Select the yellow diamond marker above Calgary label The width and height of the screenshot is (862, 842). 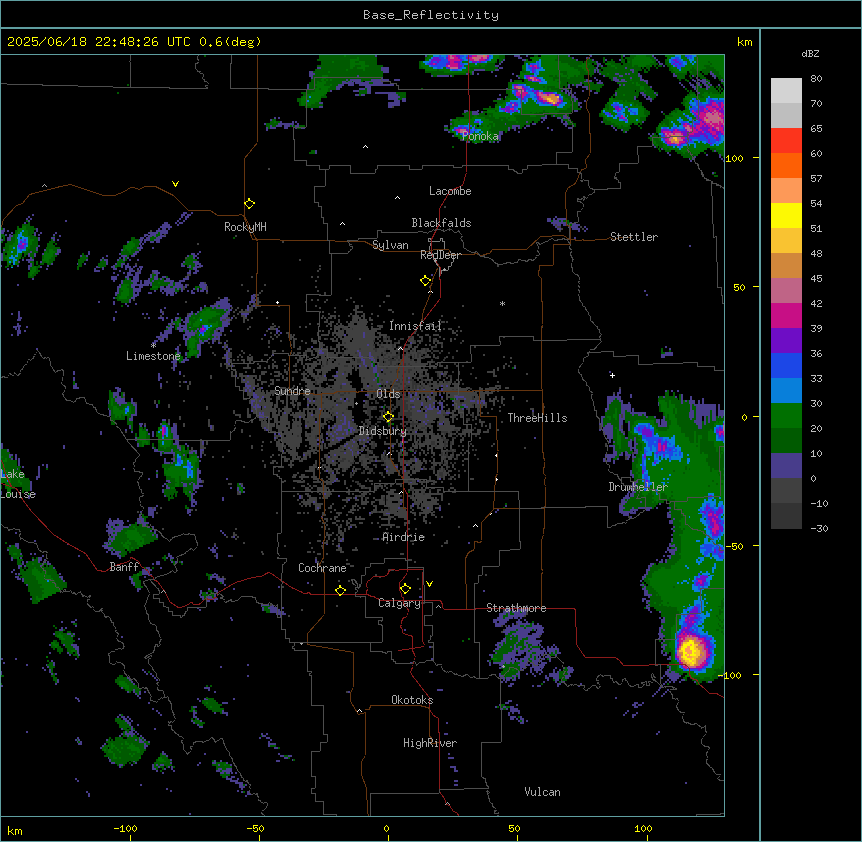click(405, 589)
